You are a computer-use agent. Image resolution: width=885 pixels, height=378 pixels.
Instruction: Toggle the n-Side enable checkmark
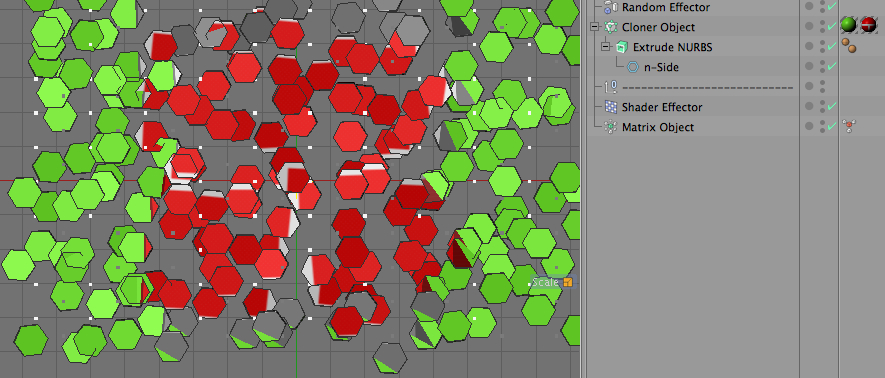click(x=832, y=67)
